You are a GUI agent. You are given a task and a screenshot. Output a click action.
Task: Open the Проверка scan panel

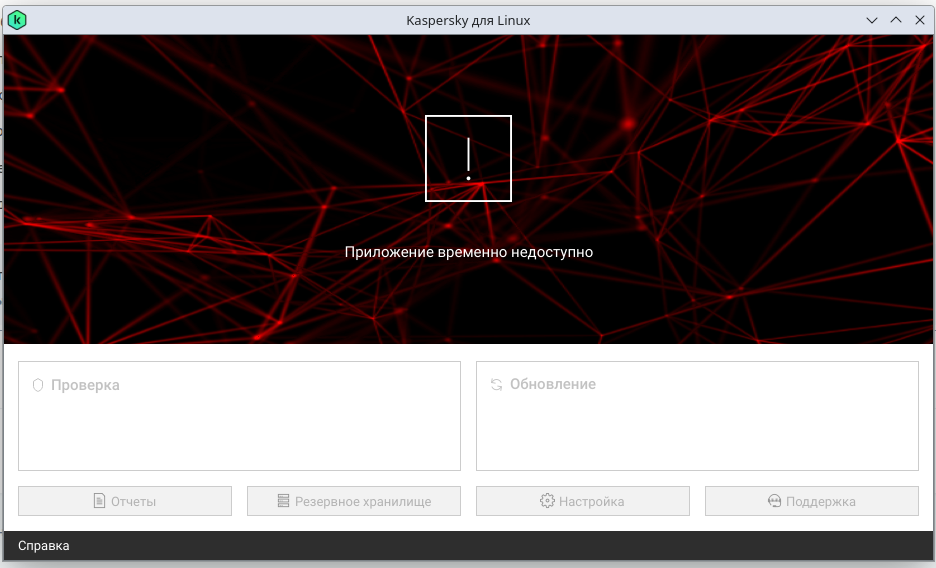[x=239, y=416]
